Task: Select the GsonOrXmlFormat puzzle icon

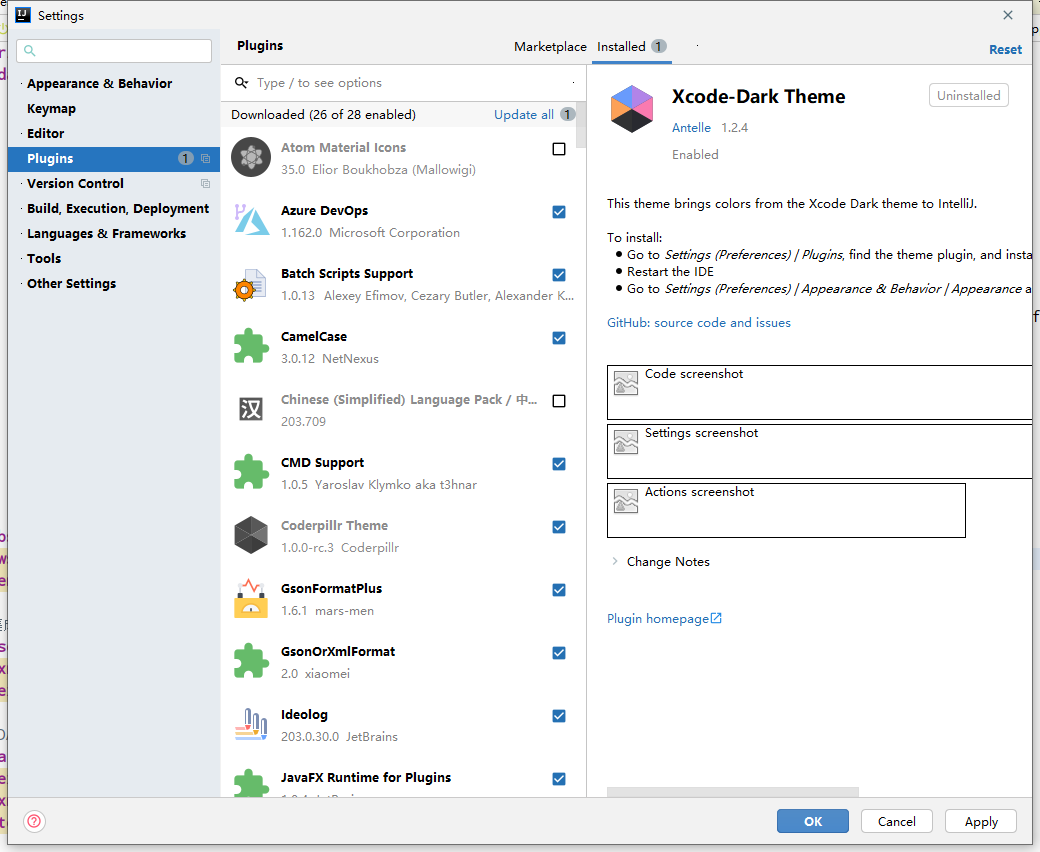Action: click(251, 661)
